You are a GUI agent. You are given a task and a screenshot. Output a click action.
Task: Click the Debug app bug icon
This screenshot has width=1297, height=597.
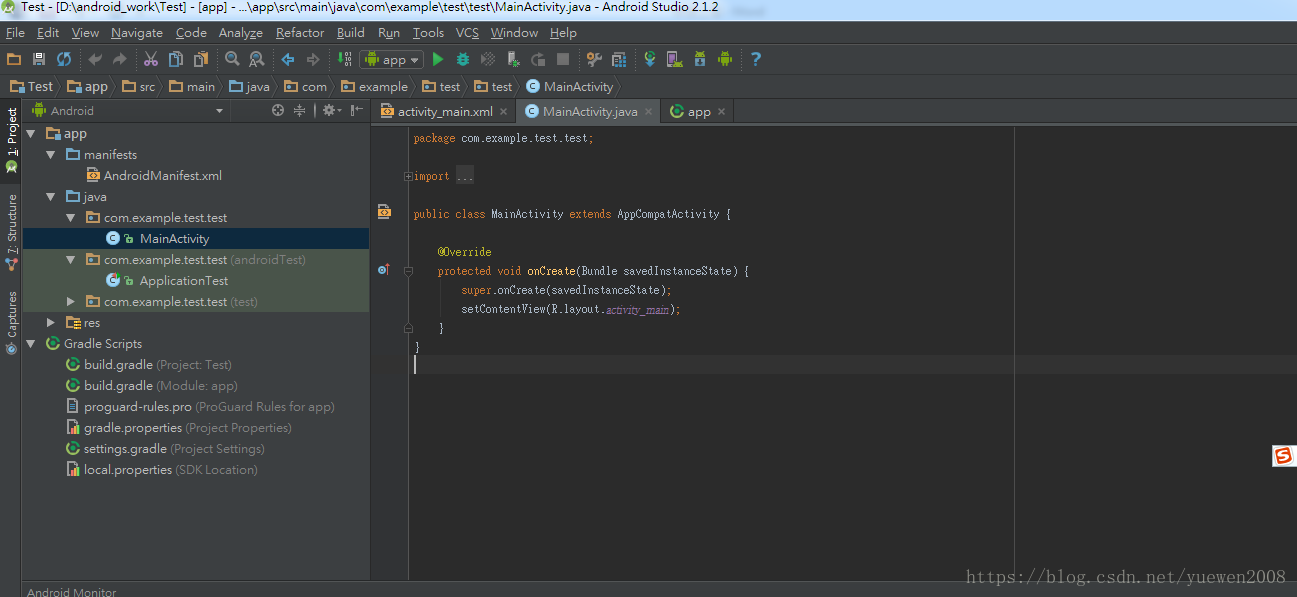(463, 60)
